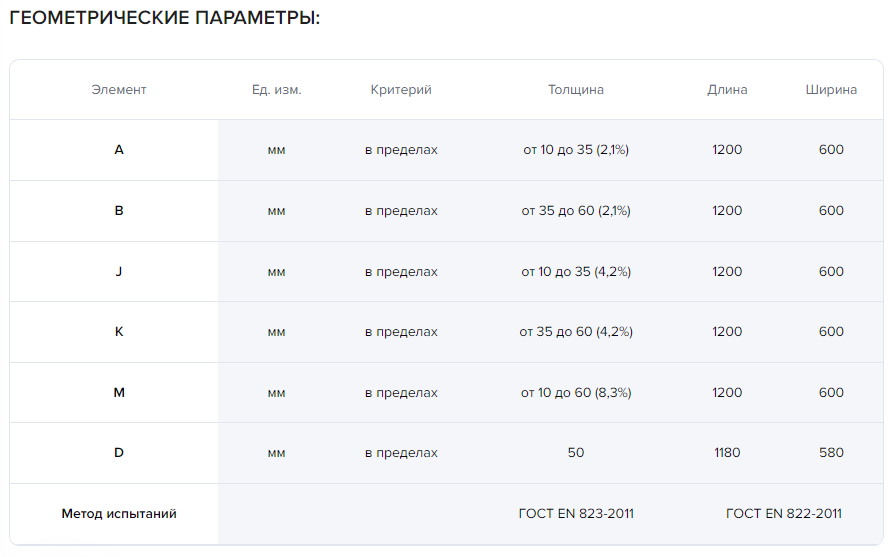Click thickness value 'от 10 до 35 (2,1%)'
The width and height of the screenshot is (896, 557).
[x=576, y=150]
